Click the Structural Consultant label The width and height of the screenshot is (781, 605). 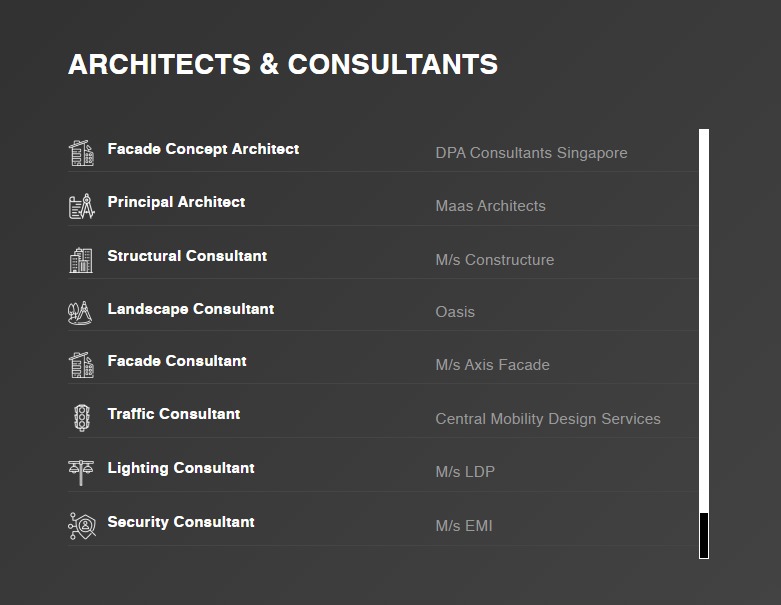(187, 256)
